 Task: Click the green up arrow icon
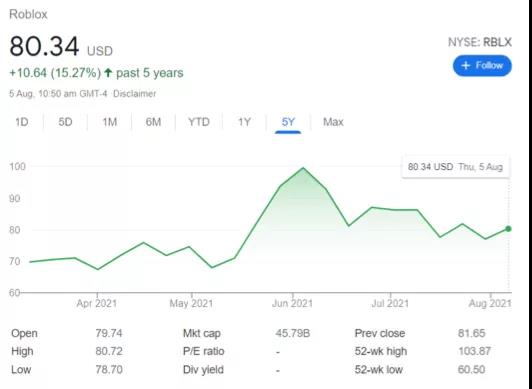point(108,73)
